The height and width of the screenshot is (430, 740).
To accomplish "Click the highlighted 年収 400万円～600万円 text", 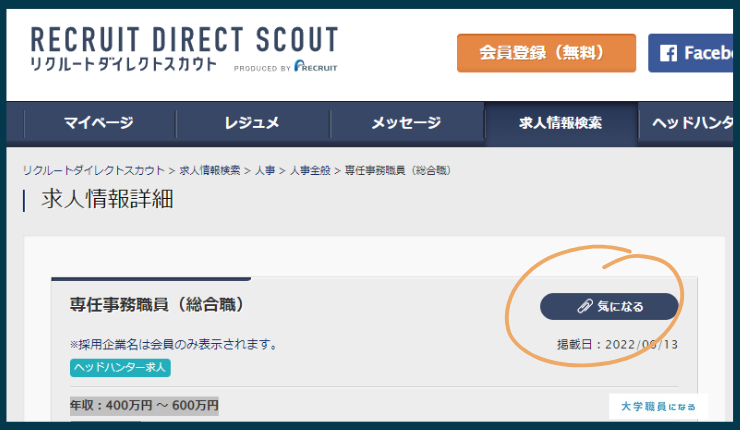I will coord(144,405).
